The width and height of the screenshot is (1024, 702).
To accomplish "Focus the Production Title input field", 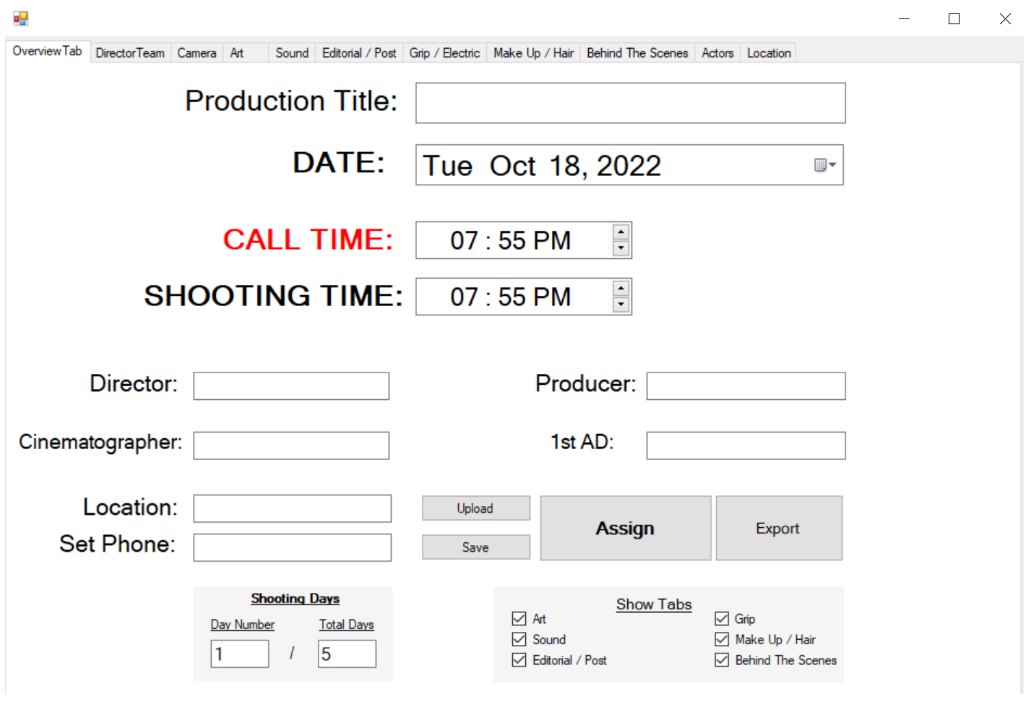I will 630,103.
